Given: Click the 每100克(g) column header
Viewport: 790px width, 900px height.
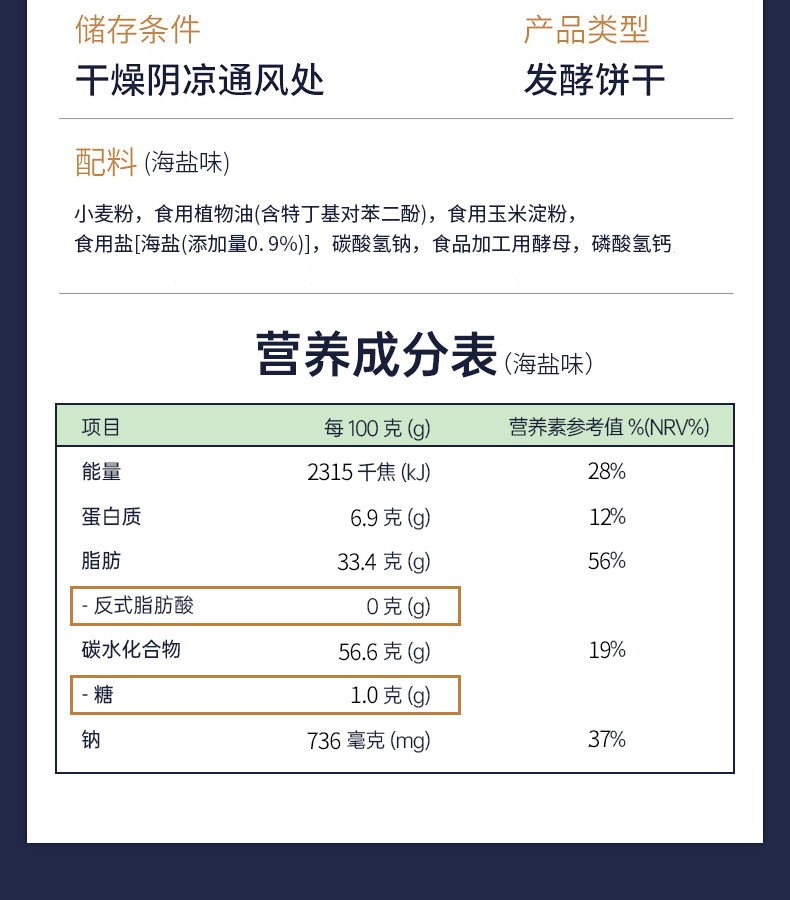Looking at the screenshot, I should [x=377, y=428].
